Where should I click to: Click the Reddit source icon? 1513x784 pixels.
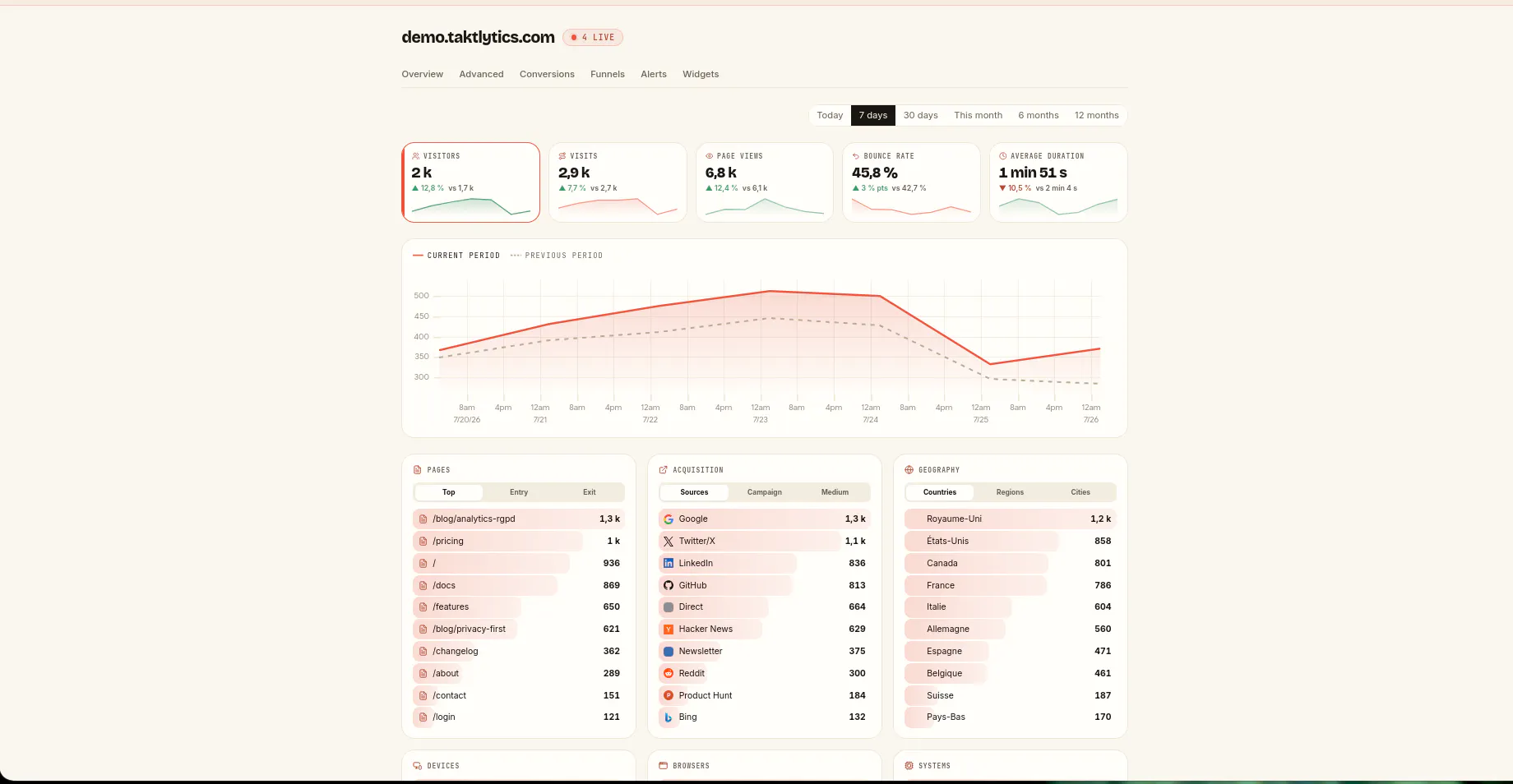(669, 674)
